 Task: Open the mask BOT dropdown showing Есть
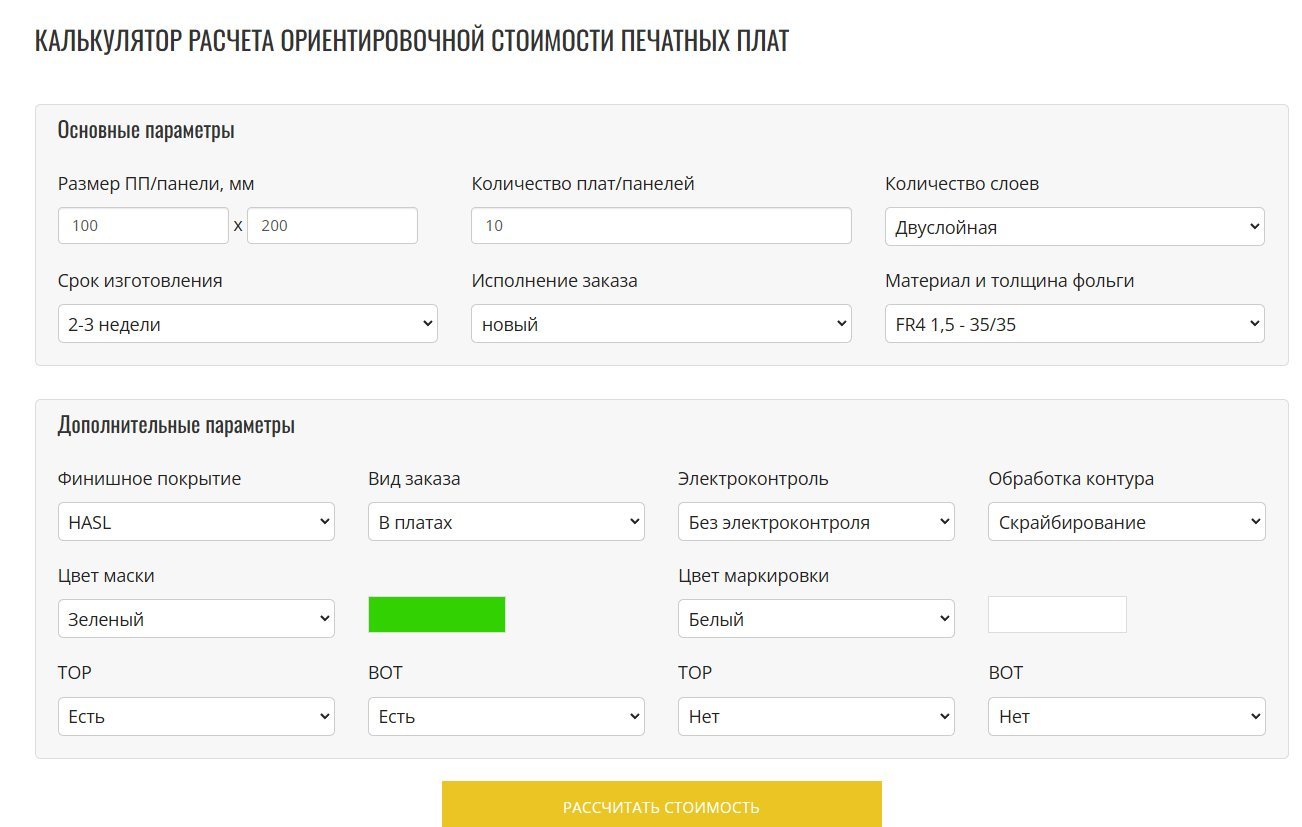point(506,716)
